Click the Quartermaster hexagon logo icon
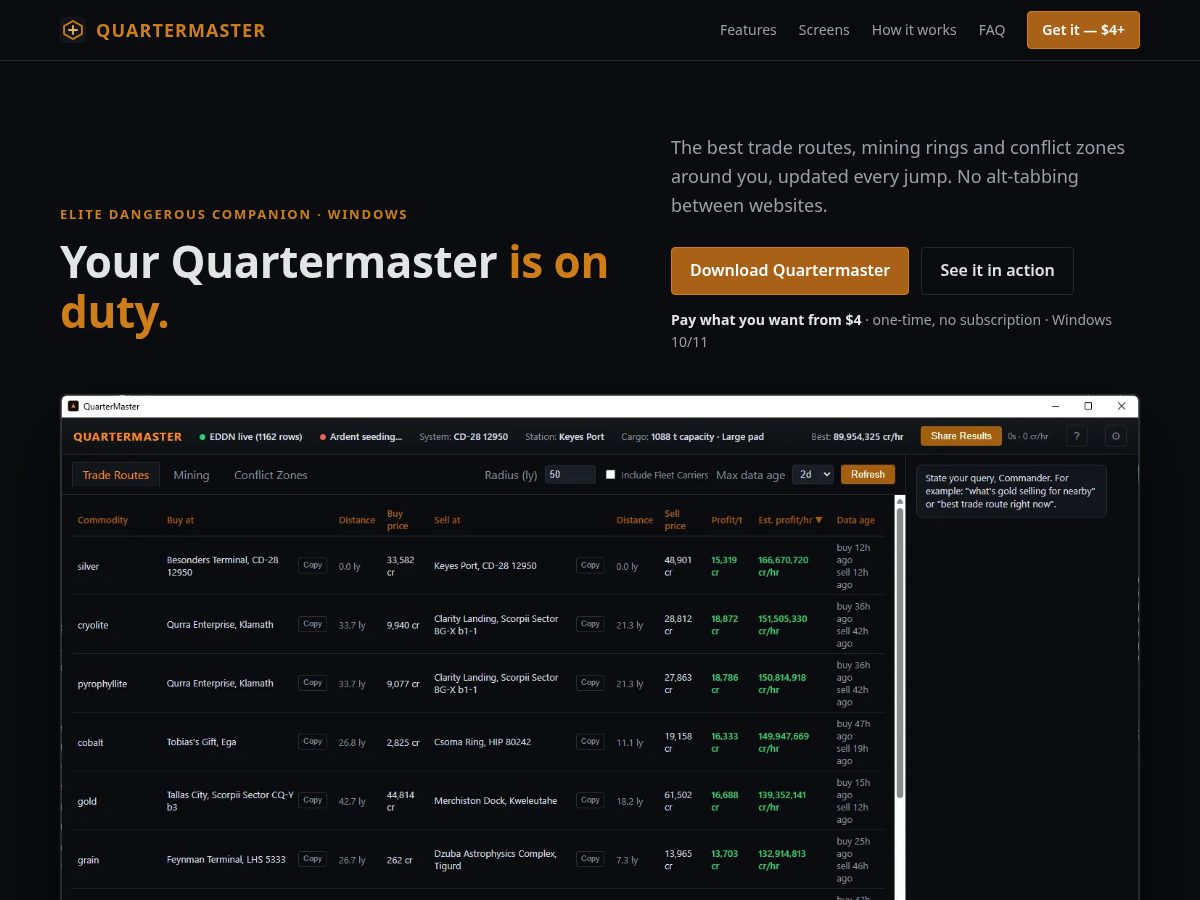The height and width of the screenshot is (900, 1200). [x=73, y=30]
